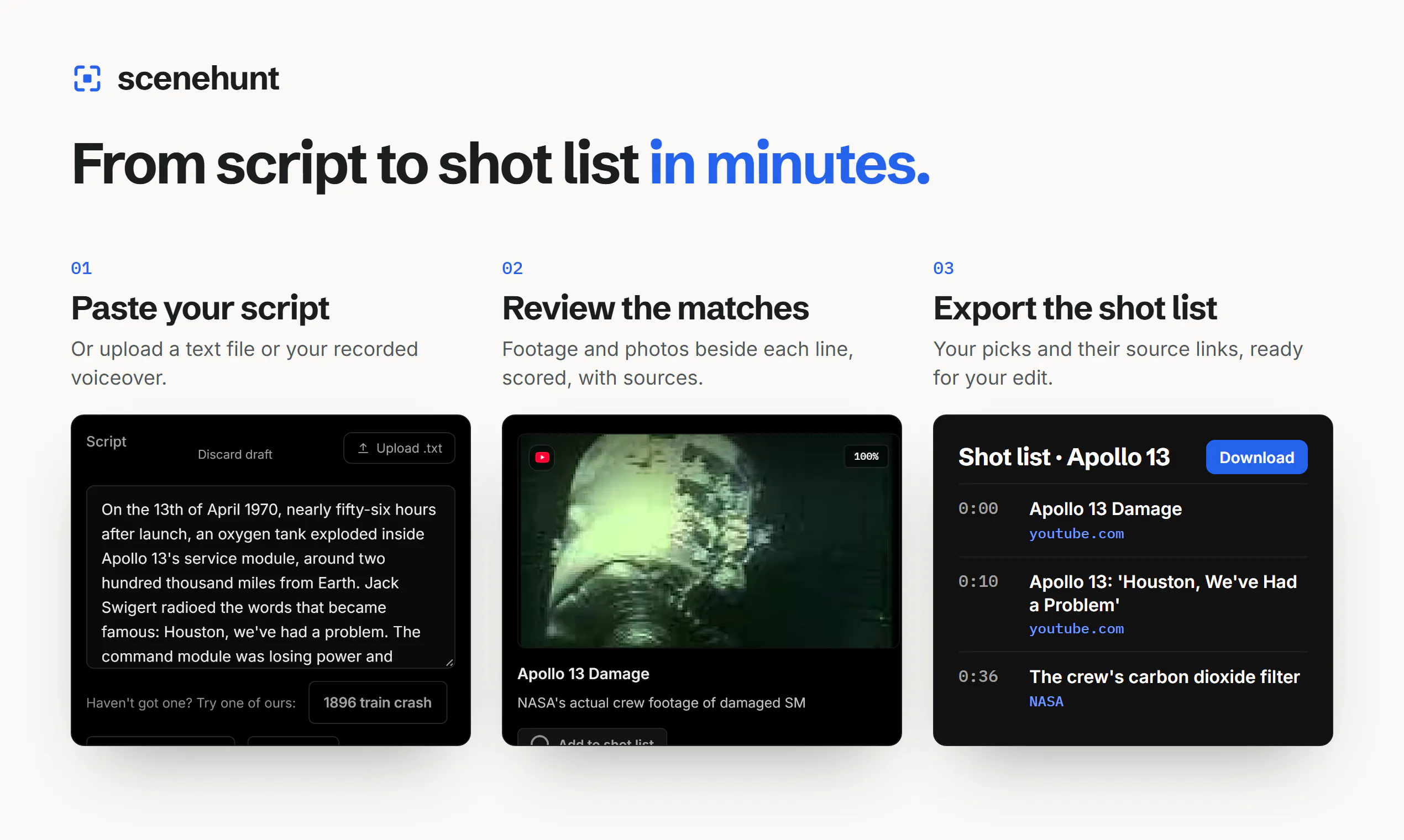
Task: Click the 100% match score badge
Action: (x=866, y=456)
